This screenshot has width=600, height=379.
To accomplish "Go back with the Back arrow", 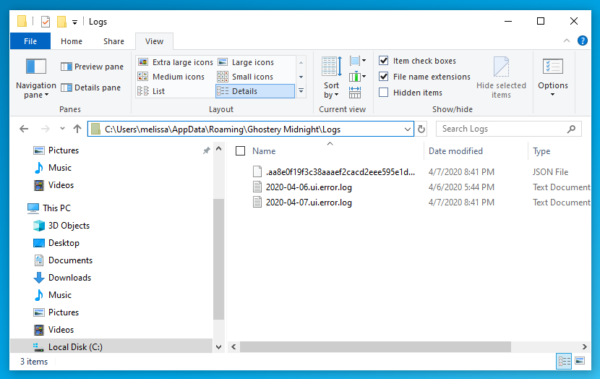I will (24, 129).
